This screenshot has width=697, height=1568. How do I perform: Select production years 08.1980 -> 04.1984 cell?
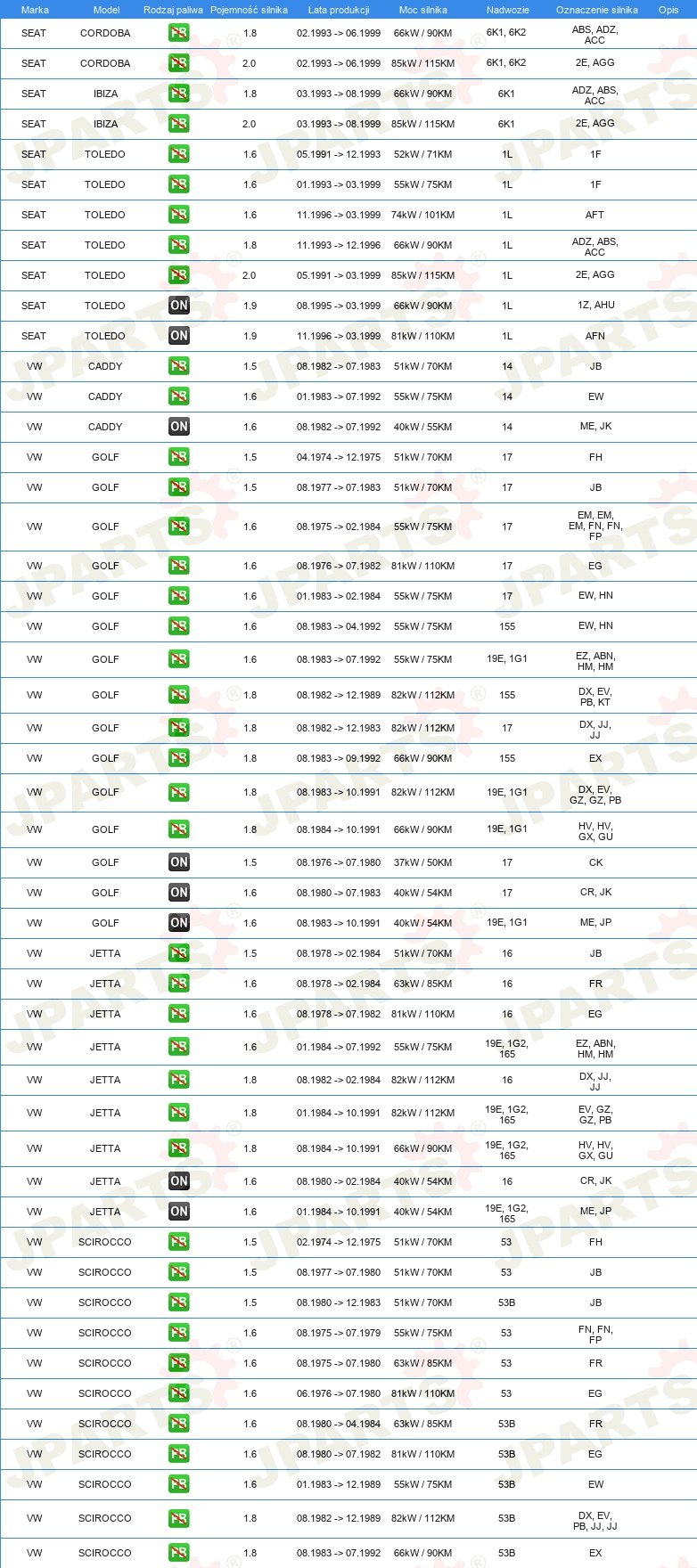point(339,1424)
